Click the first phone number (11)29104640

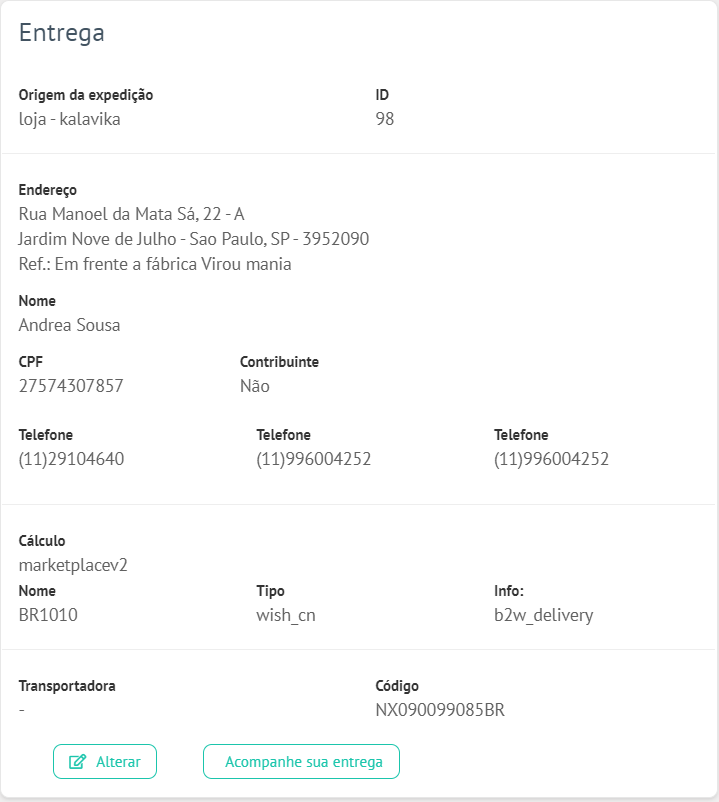(72, 459)
